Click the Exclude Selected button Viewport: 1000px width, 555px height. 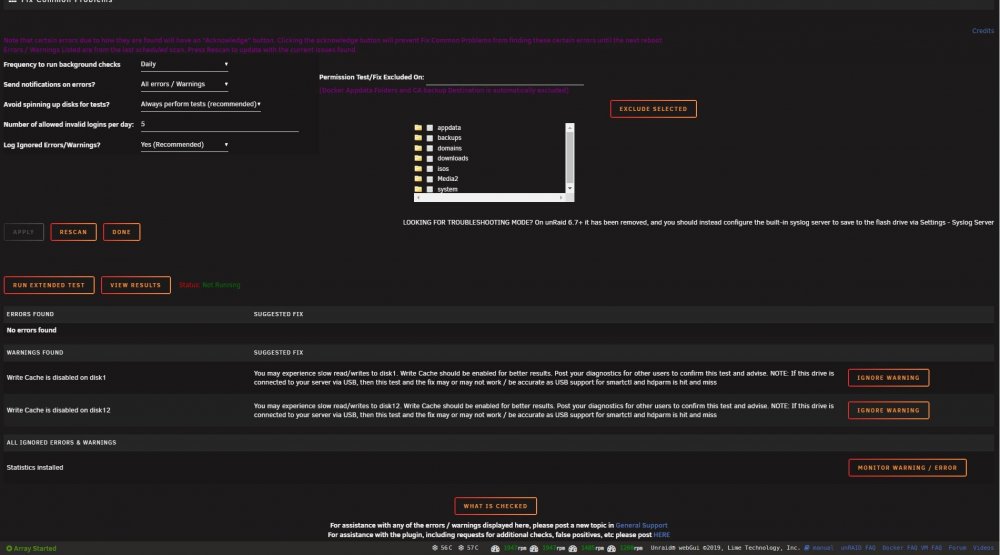[653, 109]
